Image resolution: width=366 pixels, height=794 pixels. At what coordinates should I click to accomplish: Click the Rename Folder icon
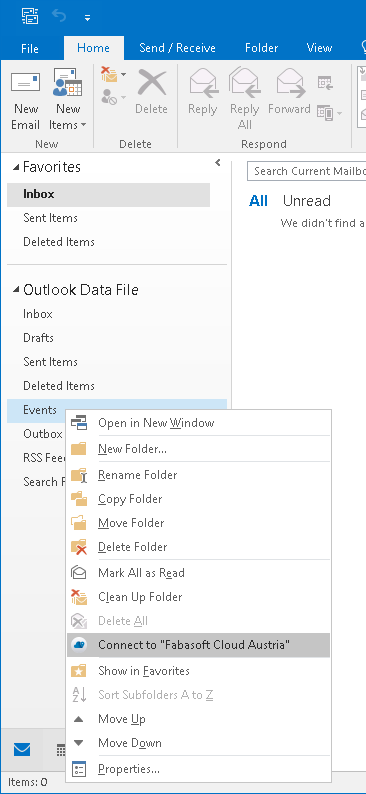pos(79,475)
